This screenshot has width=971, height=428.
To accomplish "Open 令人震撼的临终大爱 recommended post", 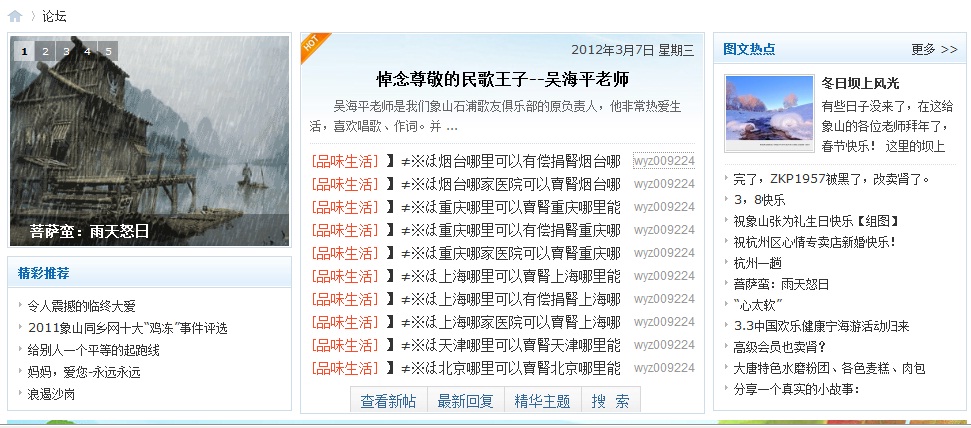I will coord(81,306).
